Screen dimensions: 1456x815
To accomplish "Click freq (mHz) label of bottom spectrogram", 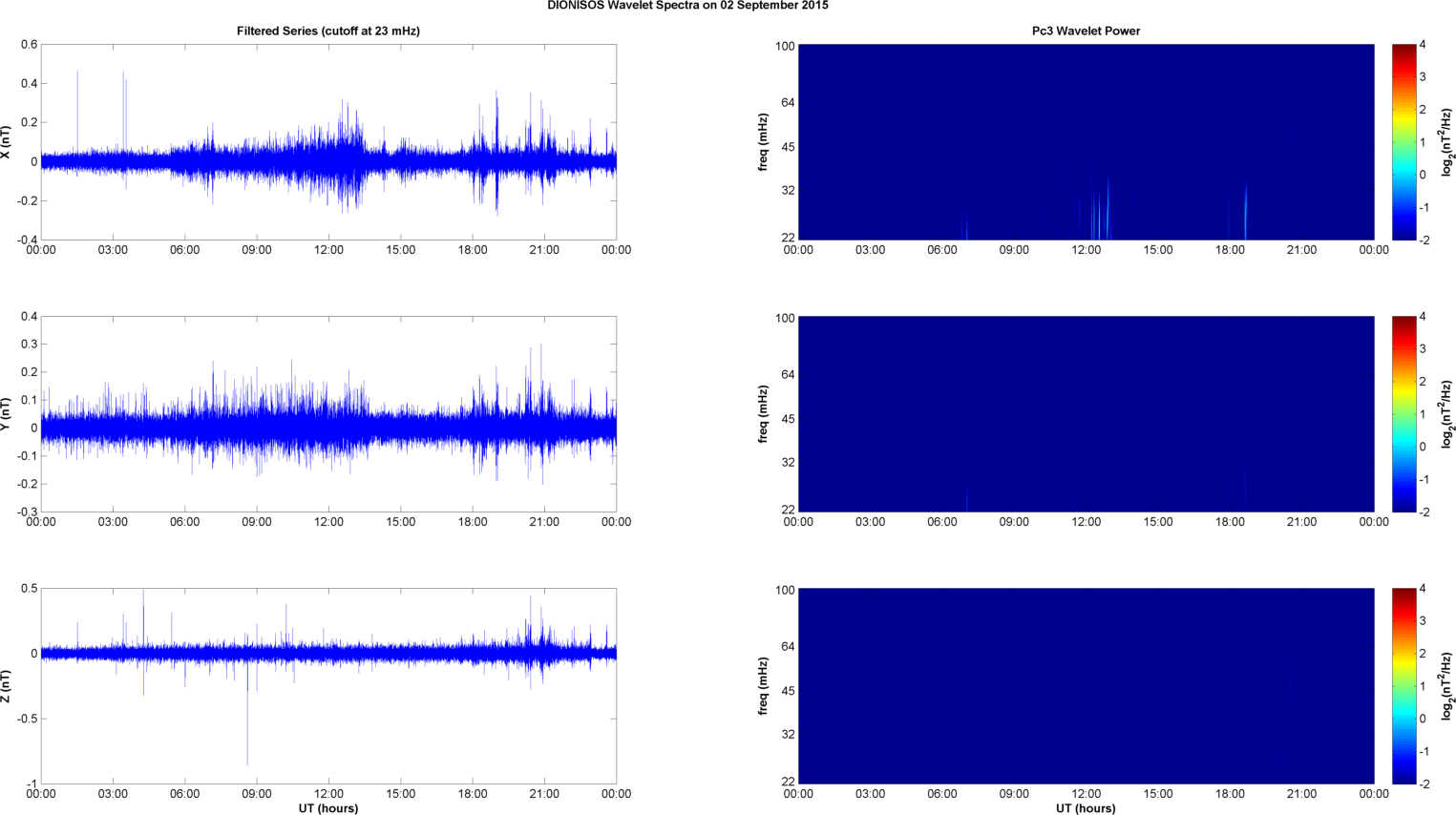I will click(x=764, y=686).
